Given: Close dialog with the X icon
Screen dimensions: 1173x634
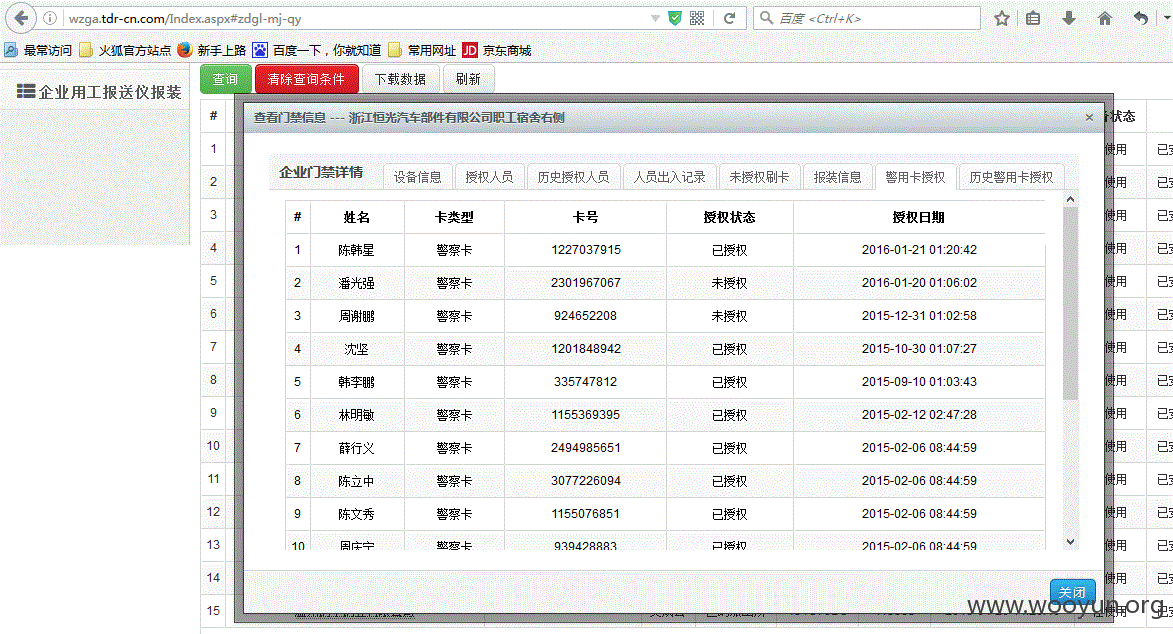Looking at the screenshot, I should (x=1089, y=118).
